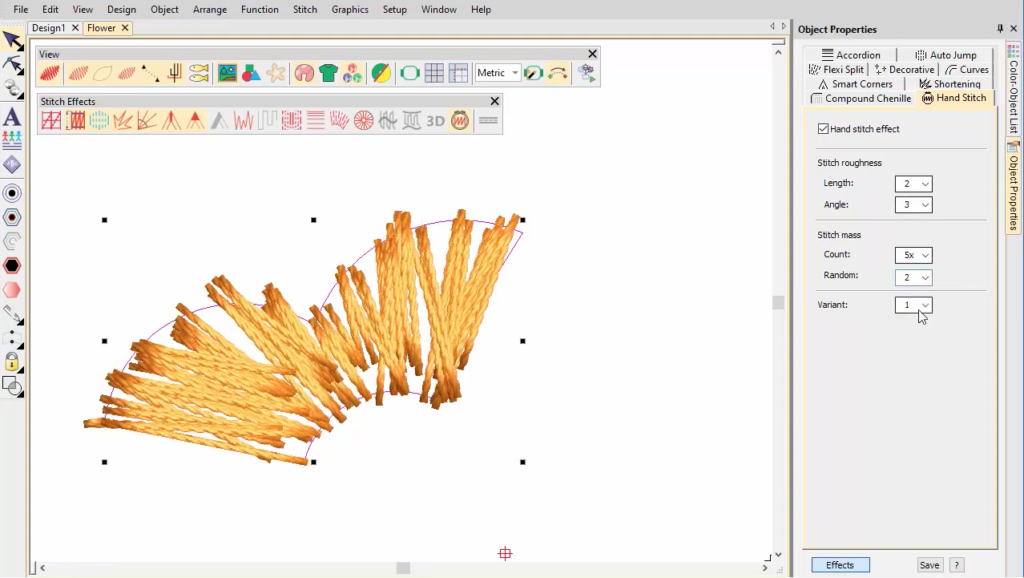Click the Show Grid icon in View toolbar
The image size is (1024, 578).
[434, 73]
